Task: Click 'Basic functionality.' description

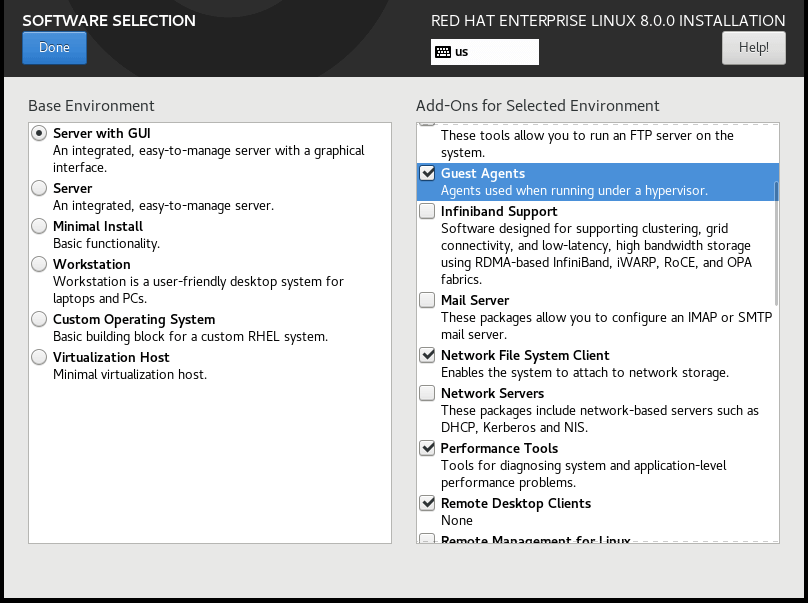Action: pyautogui.click(x=106, y=244)
